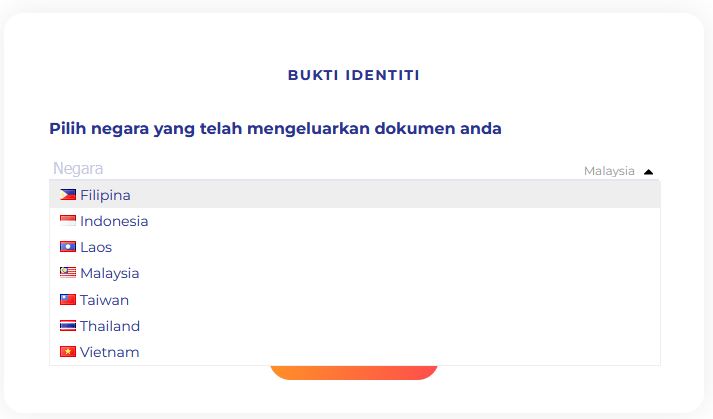This screenshot has width=713, height=419.
Task: Click the Malaysia flag icon
Action: pos(68,273)
